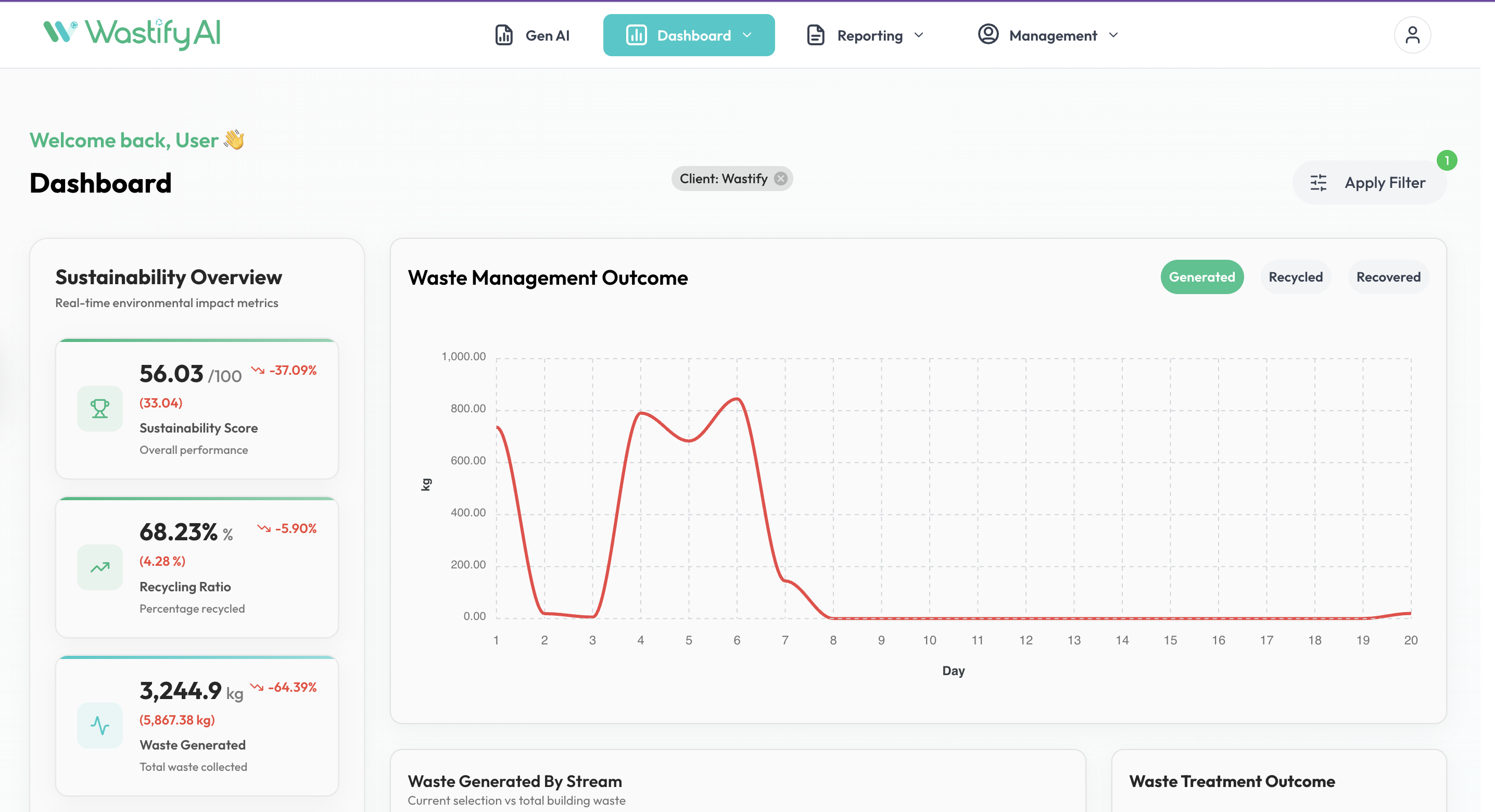Click the Waste Generated pulse icon
Screen dimensions: 1495x812
point(100,726)
